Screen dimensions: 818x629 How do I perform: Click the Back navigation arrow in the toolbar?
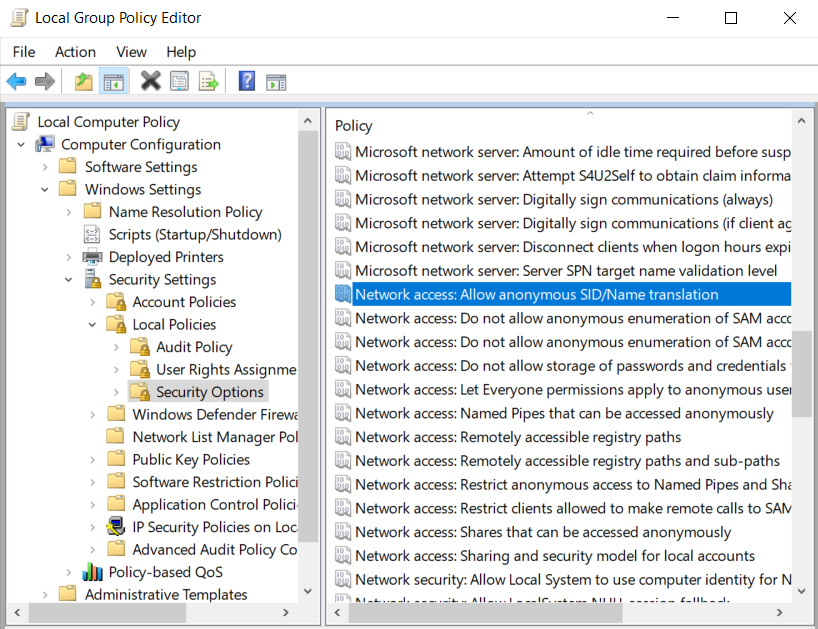pyautogui.click(x=16, y=80)
